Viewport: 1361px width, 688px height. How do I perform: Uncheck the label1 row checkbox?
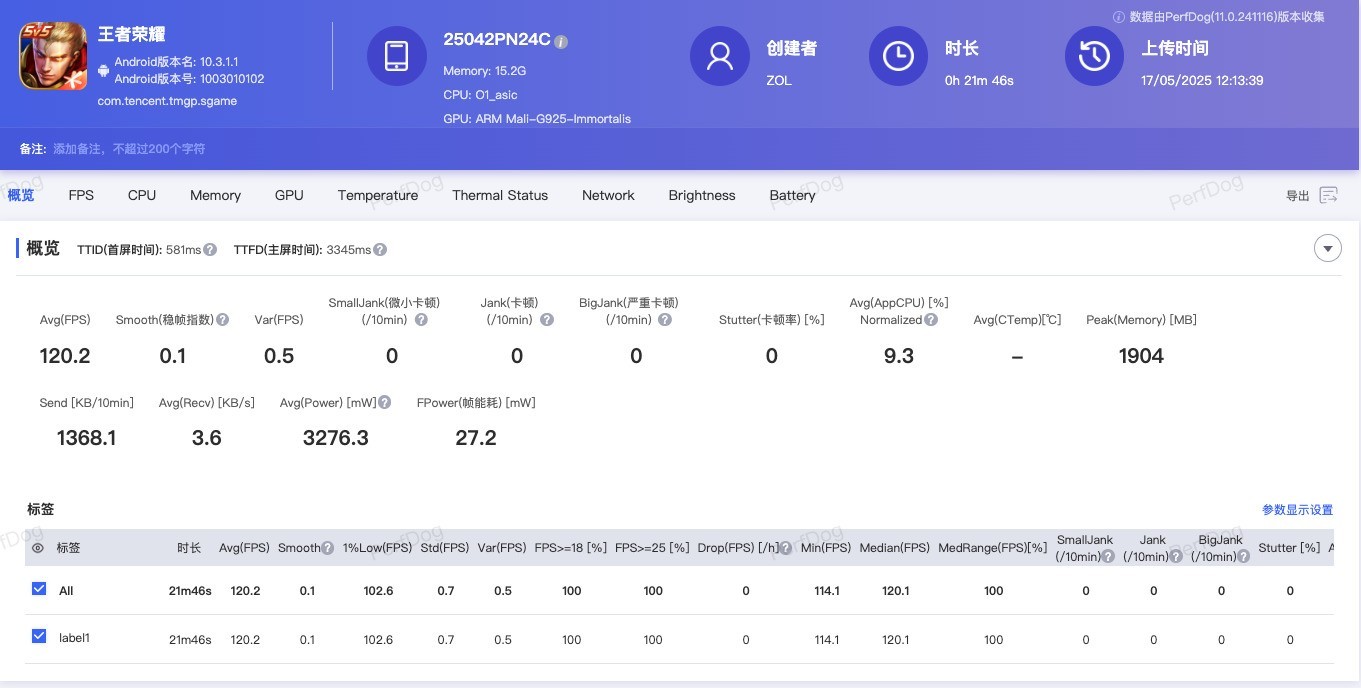click(39, 637)
